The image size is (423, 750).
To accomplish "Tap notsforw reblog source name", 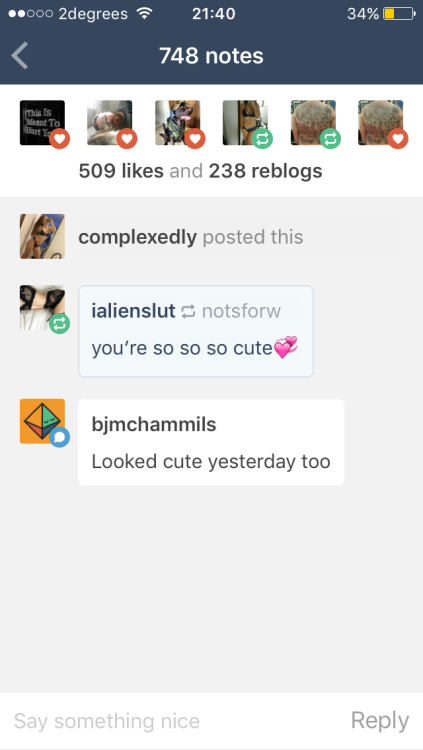I will tap(241, 311).
